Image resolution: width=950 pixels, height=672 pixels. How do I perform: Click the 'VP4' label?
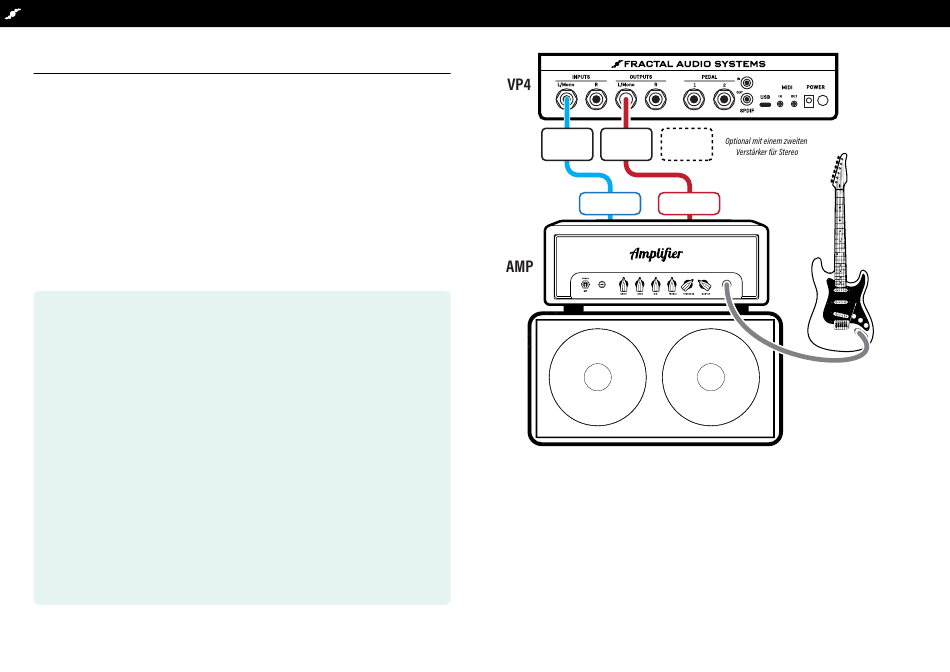[x=519, y=84]
